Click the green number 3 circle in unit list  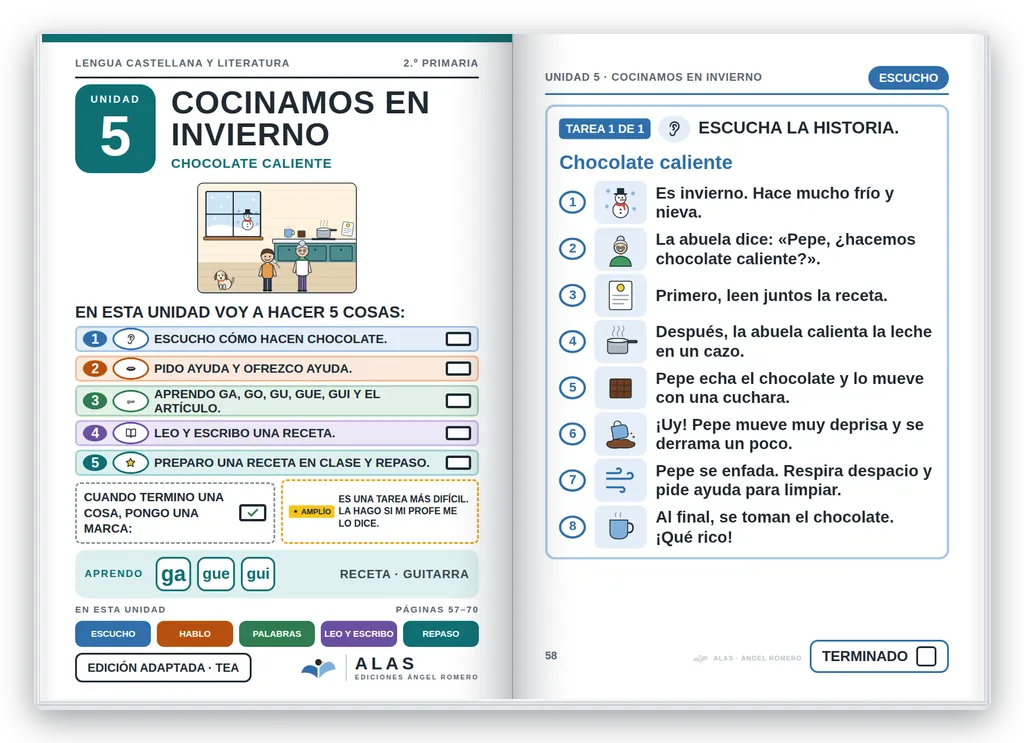click(95, 401)
